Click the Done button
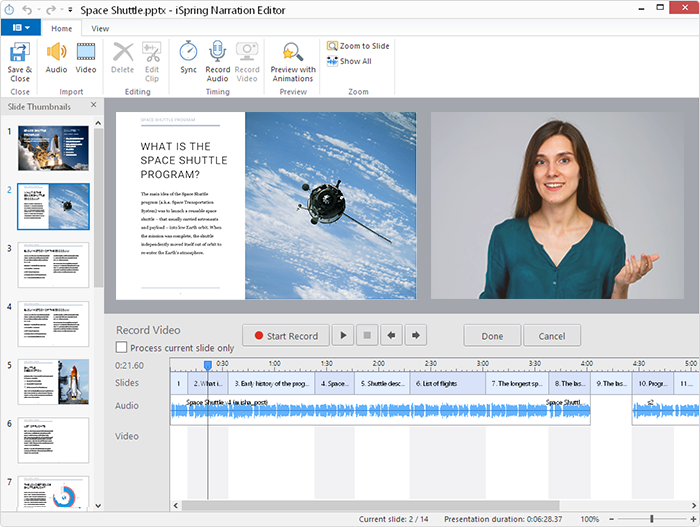Image resolution: width=700 pixels, height=527 pixels. 492,335
